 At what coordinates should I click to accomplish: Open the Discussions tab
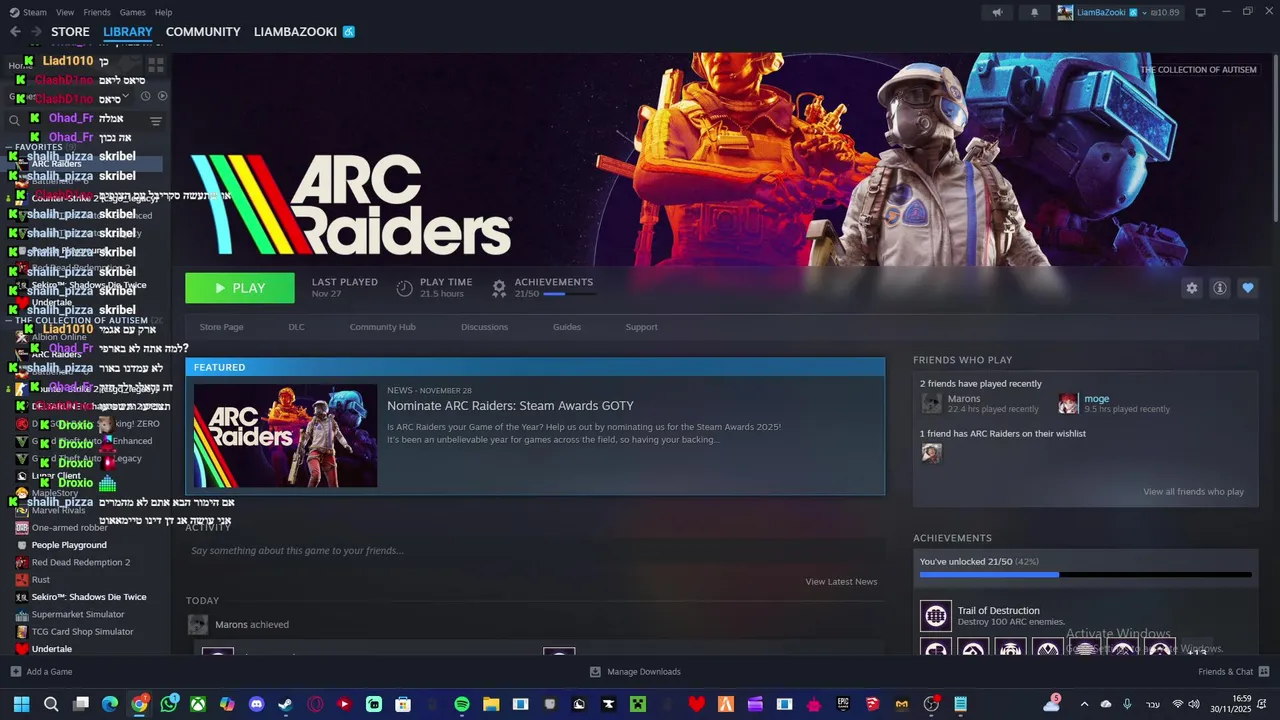[x=484, y=327]
